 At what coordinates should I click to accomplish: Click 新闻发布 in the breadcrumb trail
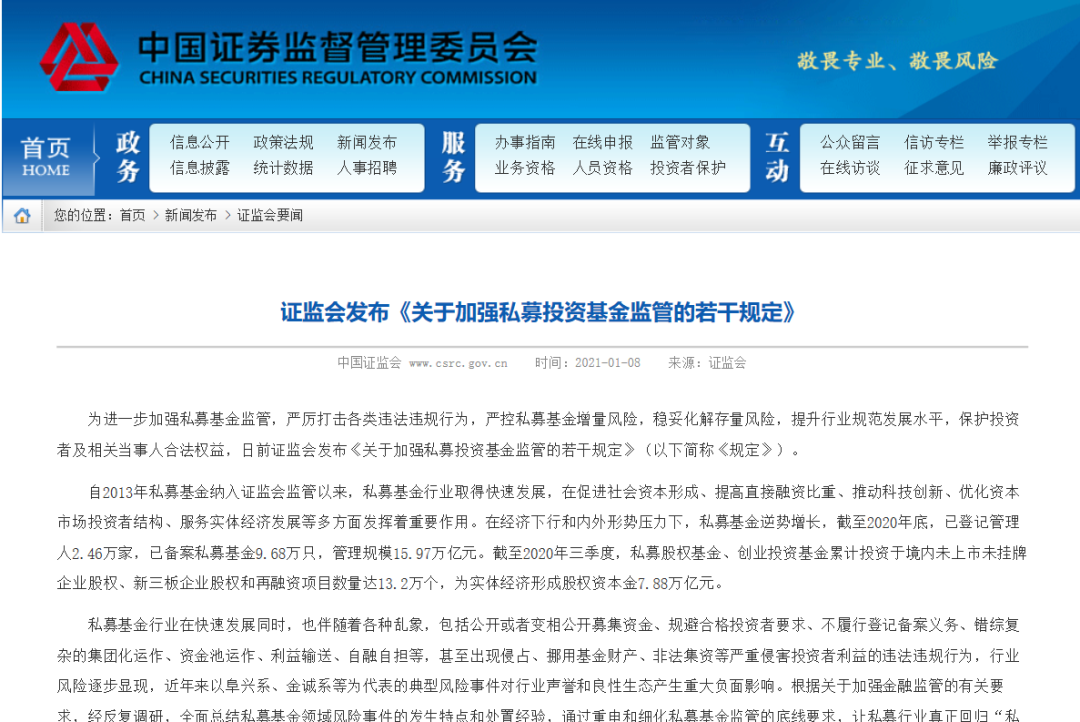click(x=190, y=216)
